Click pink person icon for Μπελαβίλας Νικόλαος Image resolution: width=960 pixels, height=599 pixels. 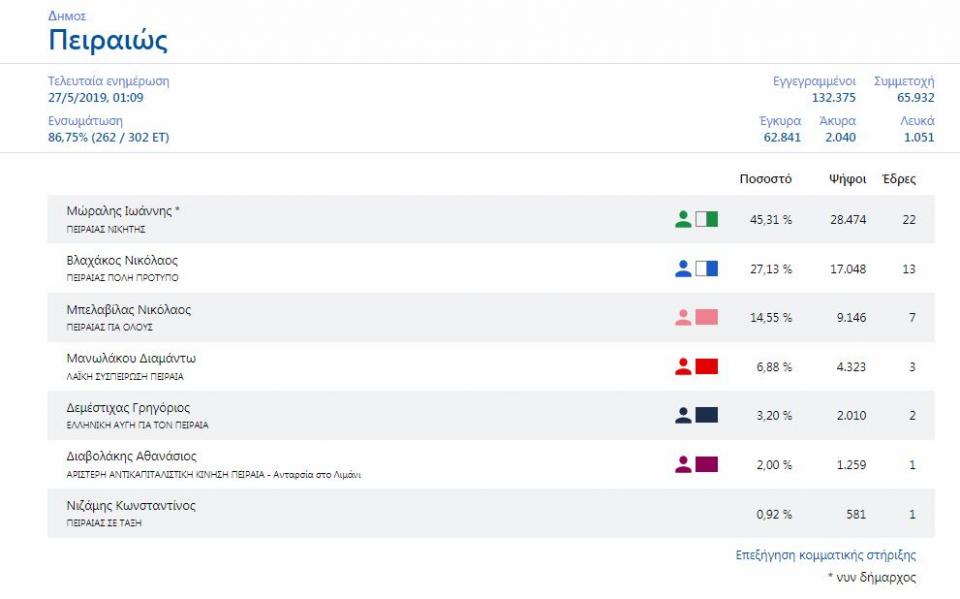(x=683, y=317)
